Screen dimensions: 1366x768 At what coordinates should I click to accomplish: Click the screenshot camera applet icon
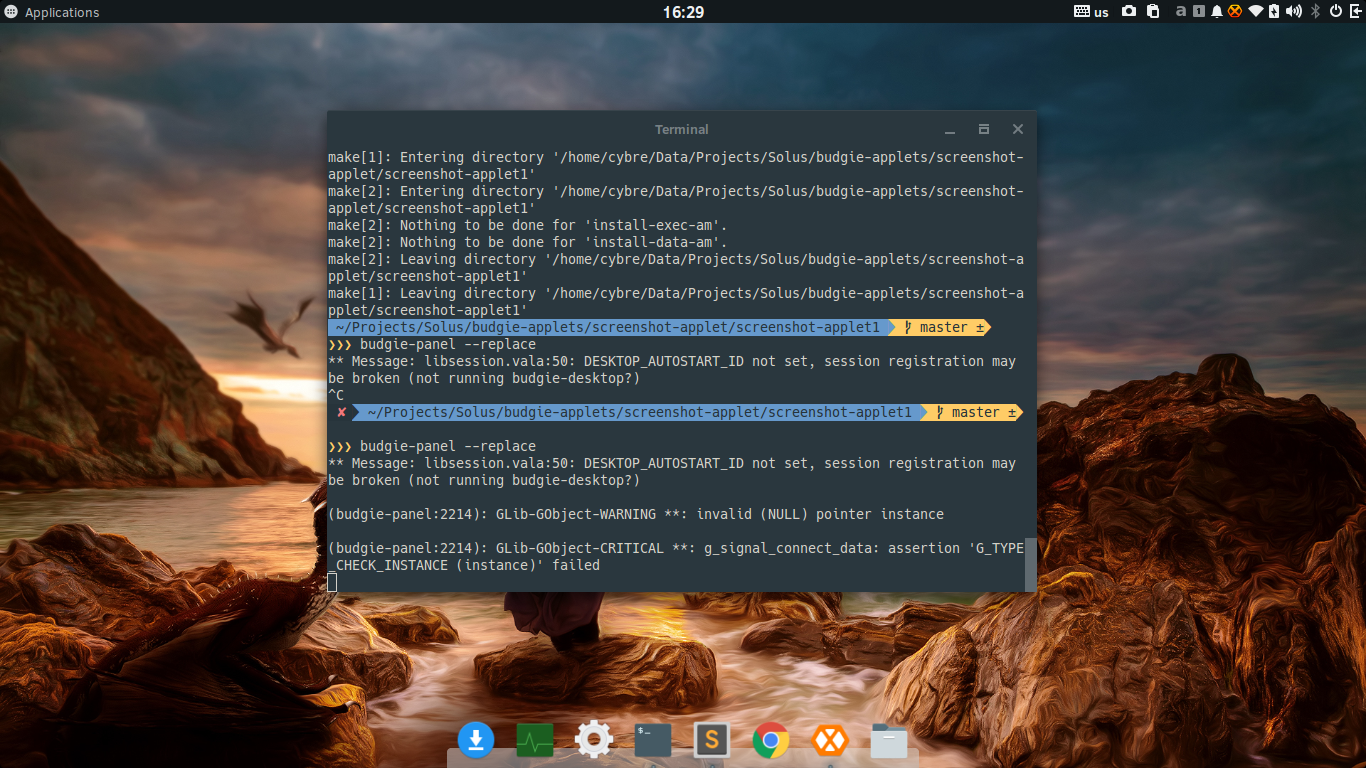coord(1129,12)
